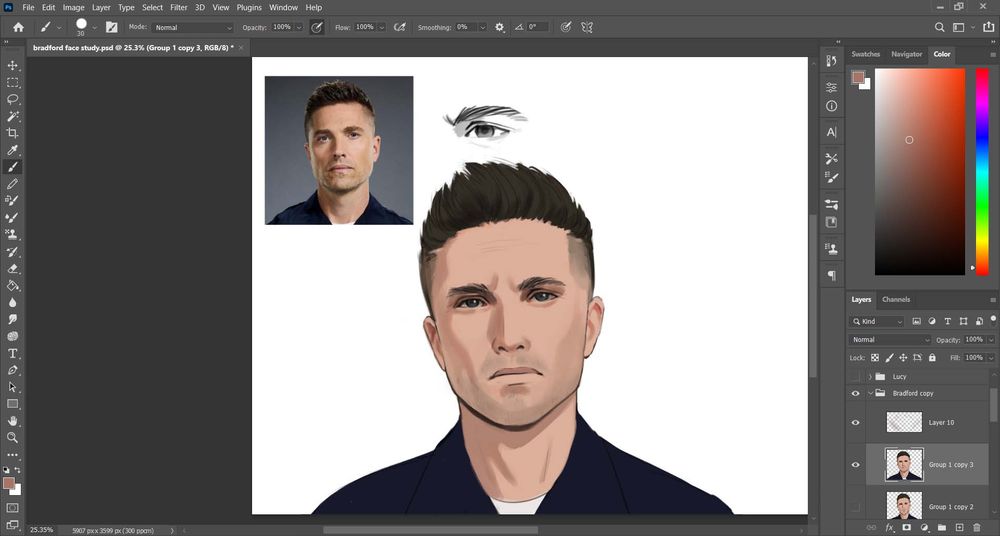1000x536 pixels.
Task: Switch to the Channels tab
Action: 896,300
